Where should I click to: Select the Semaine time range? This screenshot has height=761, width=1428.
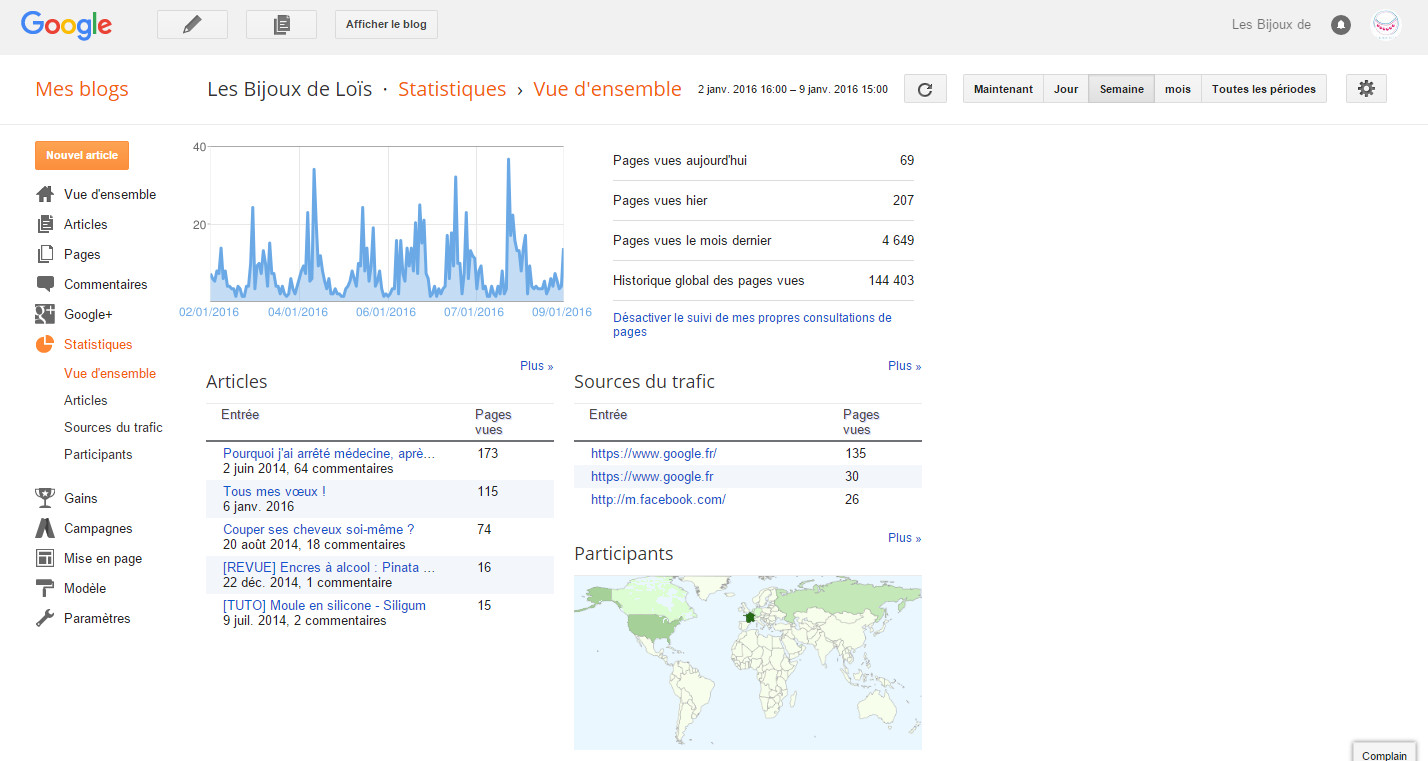1122,89
